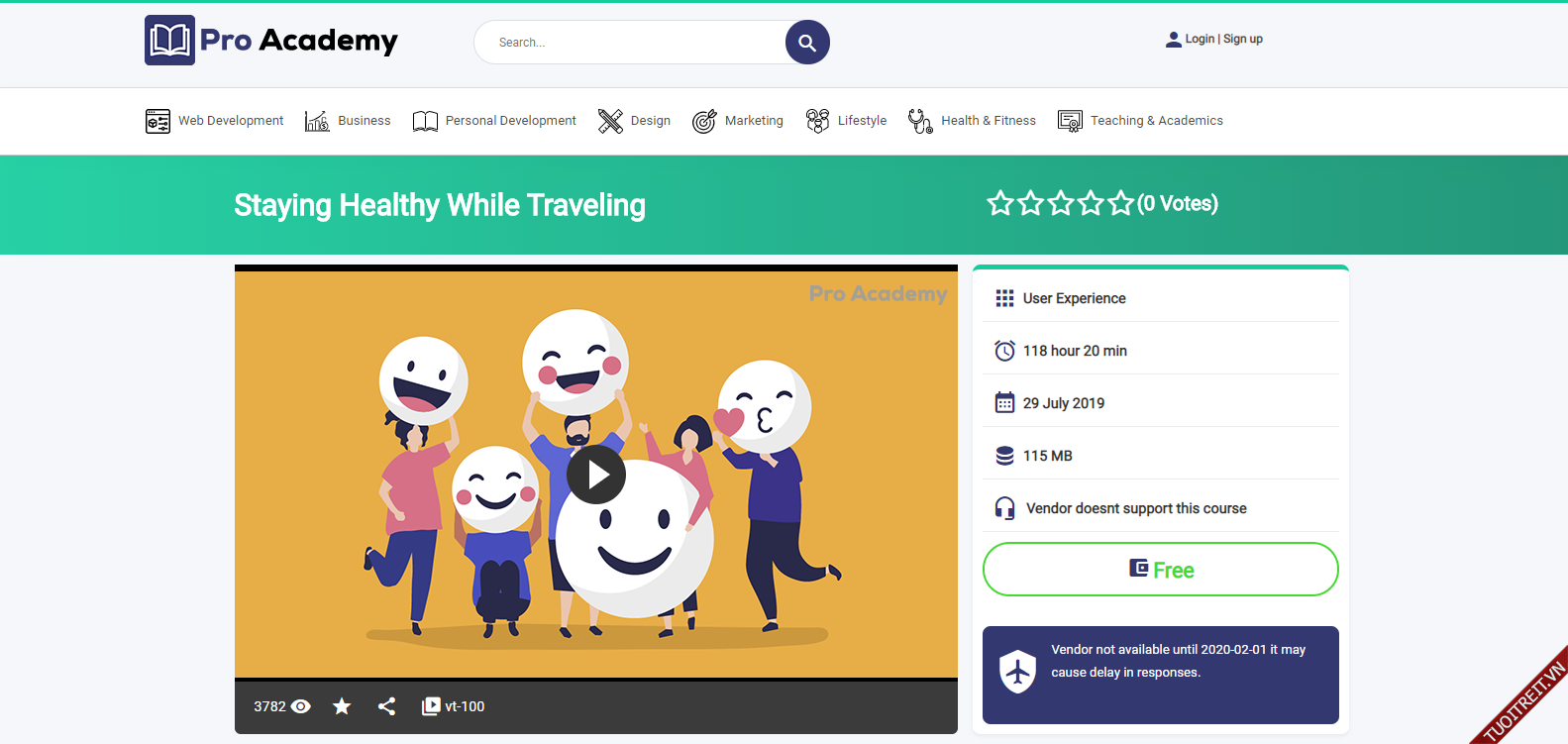Click the User Experience category label

(1074, 298)
